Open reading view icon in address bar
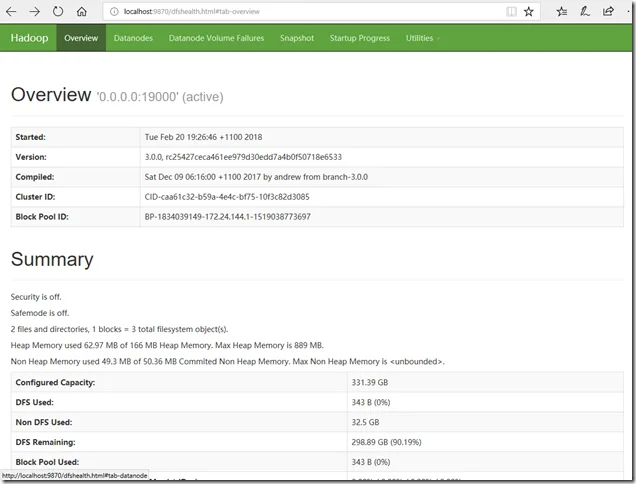The image size is (636, 484). (512, 11)
